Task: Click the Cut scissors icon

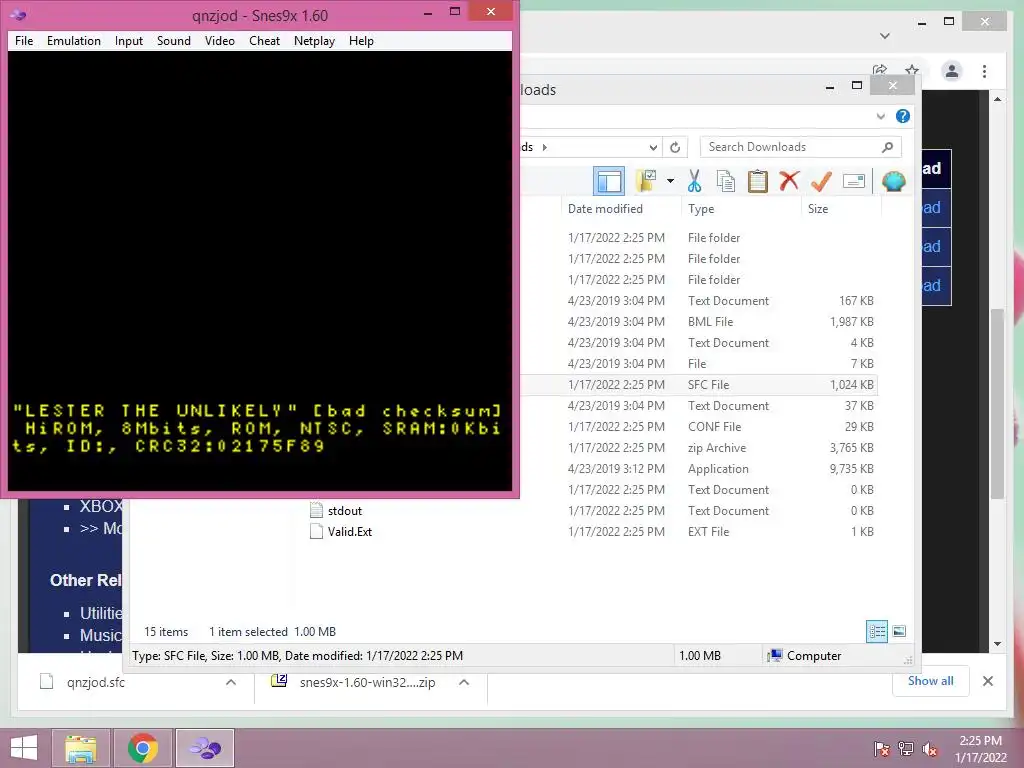Action: point(694,181)
